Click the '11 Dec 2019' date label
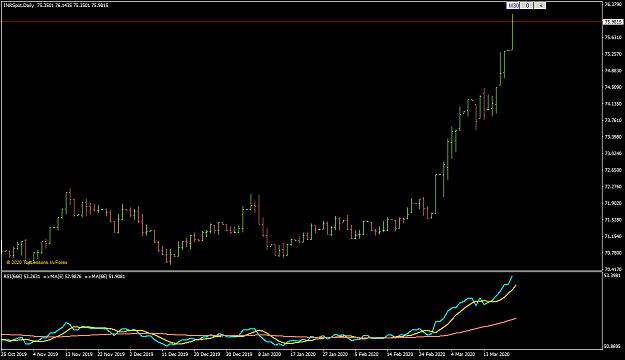625x360 pixels. click(175, 354)
